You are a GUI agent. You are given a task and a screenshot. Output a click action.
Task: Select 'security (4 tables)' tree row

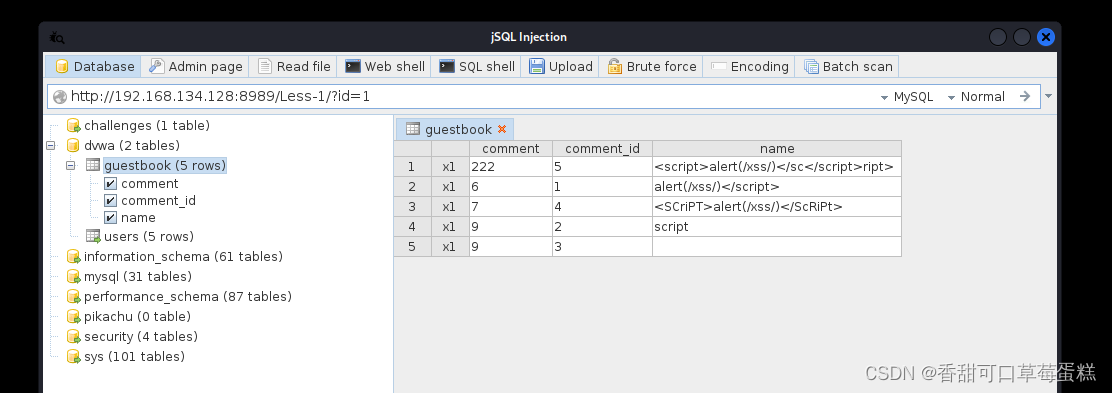(x=132, y=337)
